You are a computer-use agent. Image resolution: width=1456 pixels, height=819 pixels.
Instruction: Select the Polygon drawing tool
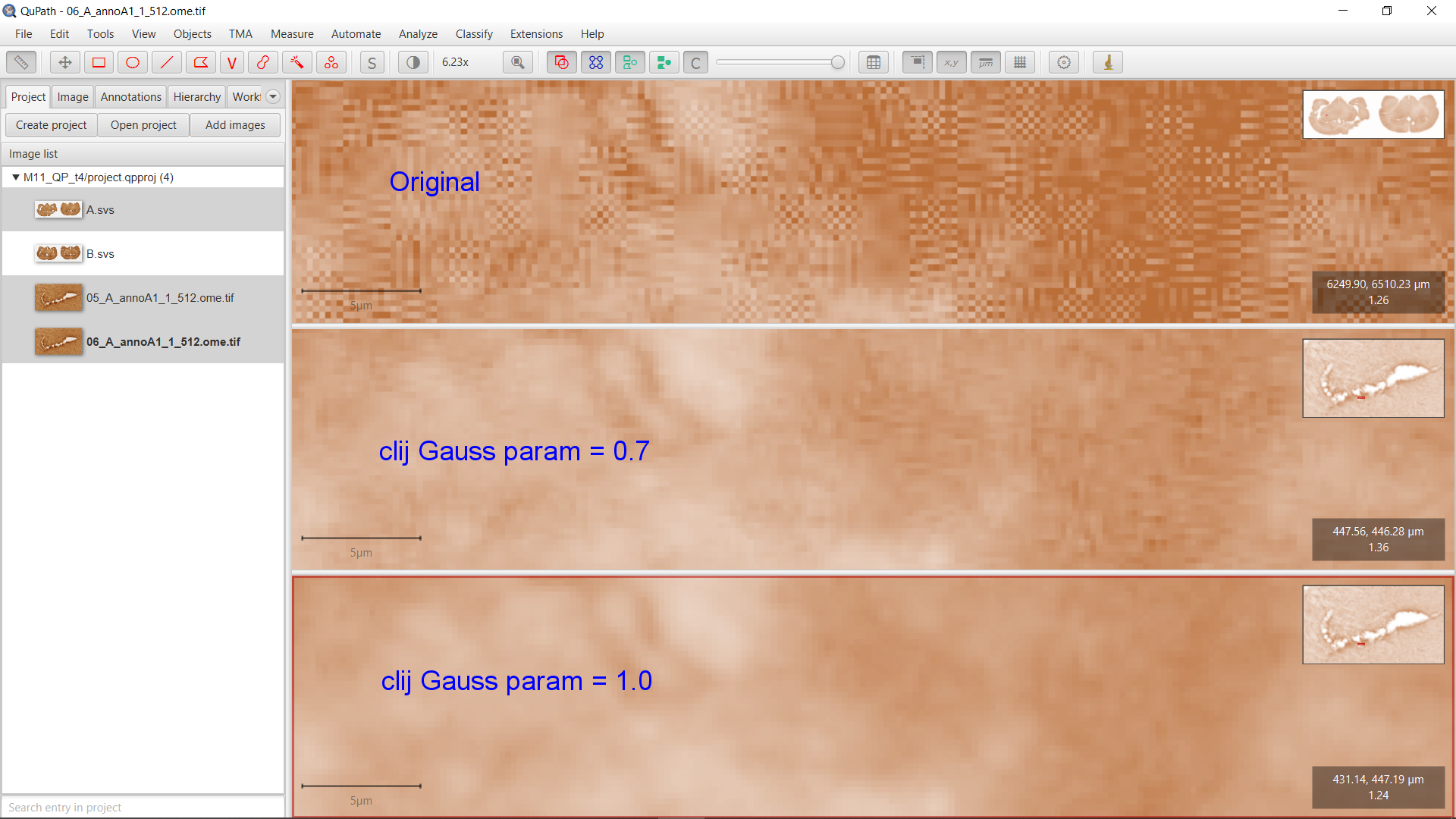(200, 62)
